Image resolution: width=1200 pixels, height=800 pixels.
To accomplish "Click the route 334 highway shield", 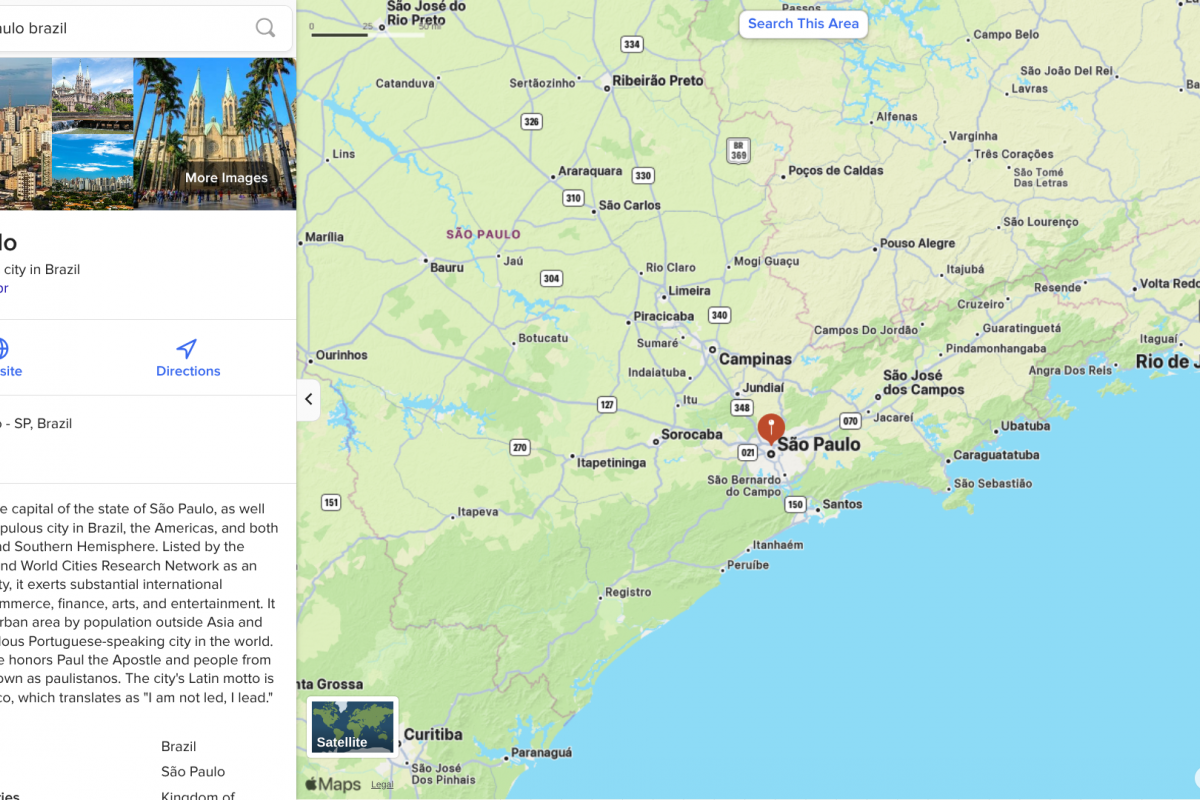I will (631, 44).
